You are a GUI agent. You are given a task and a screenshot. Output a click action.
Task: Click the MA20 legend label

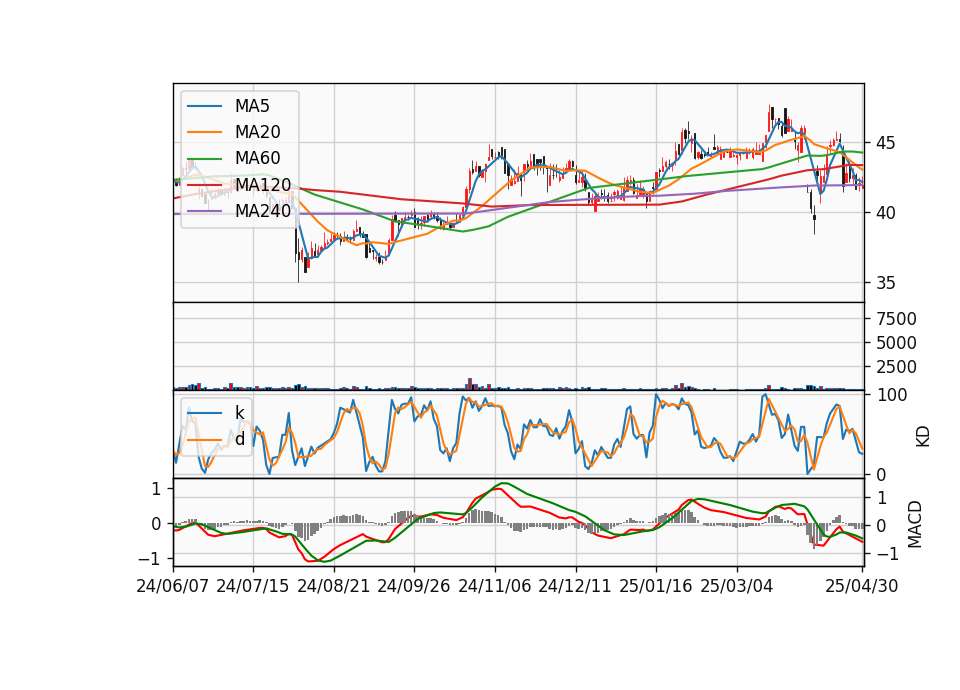[258, 132]
